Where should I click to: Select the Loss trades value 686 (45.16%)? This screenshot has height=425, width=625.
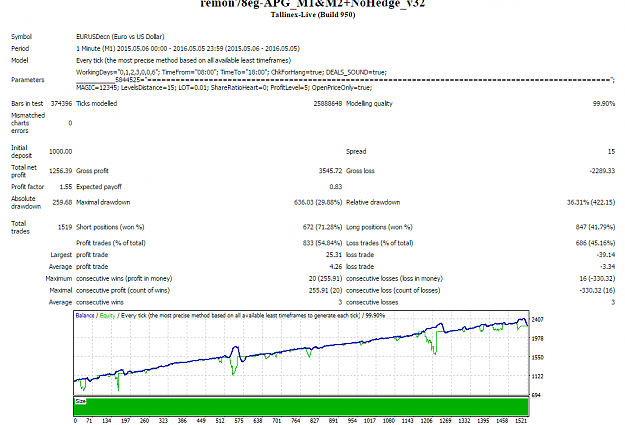pos(595,243)
